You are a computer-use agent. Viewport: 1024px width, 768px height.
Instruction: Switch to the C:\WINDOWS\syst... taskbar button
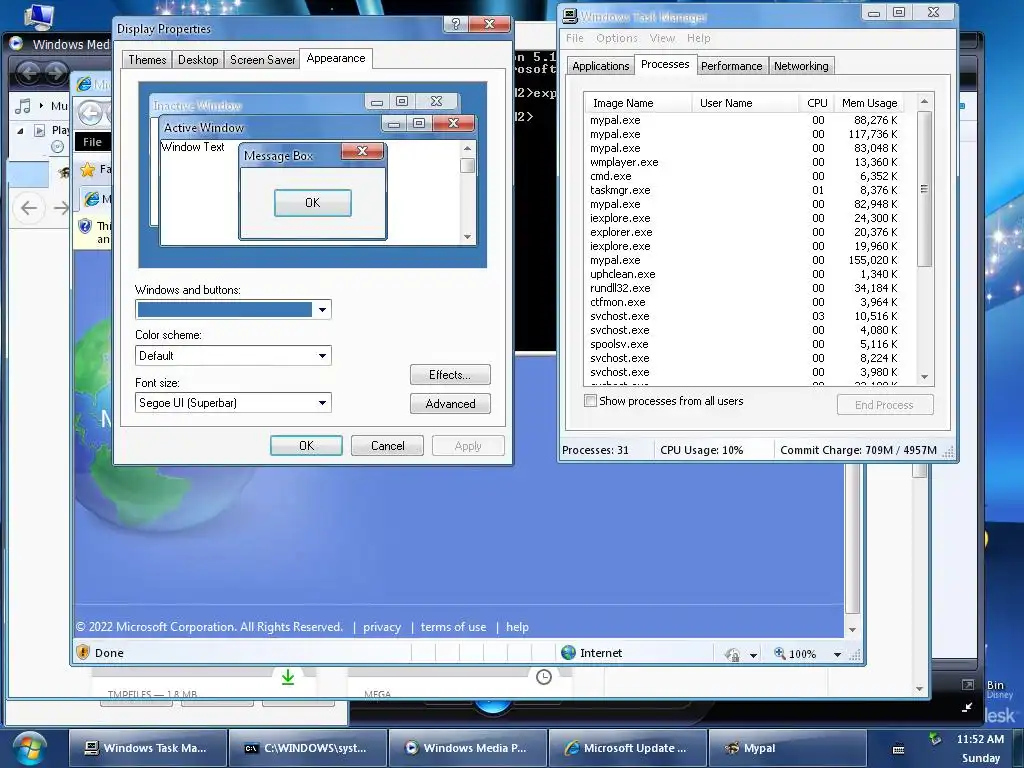[307, 748]
